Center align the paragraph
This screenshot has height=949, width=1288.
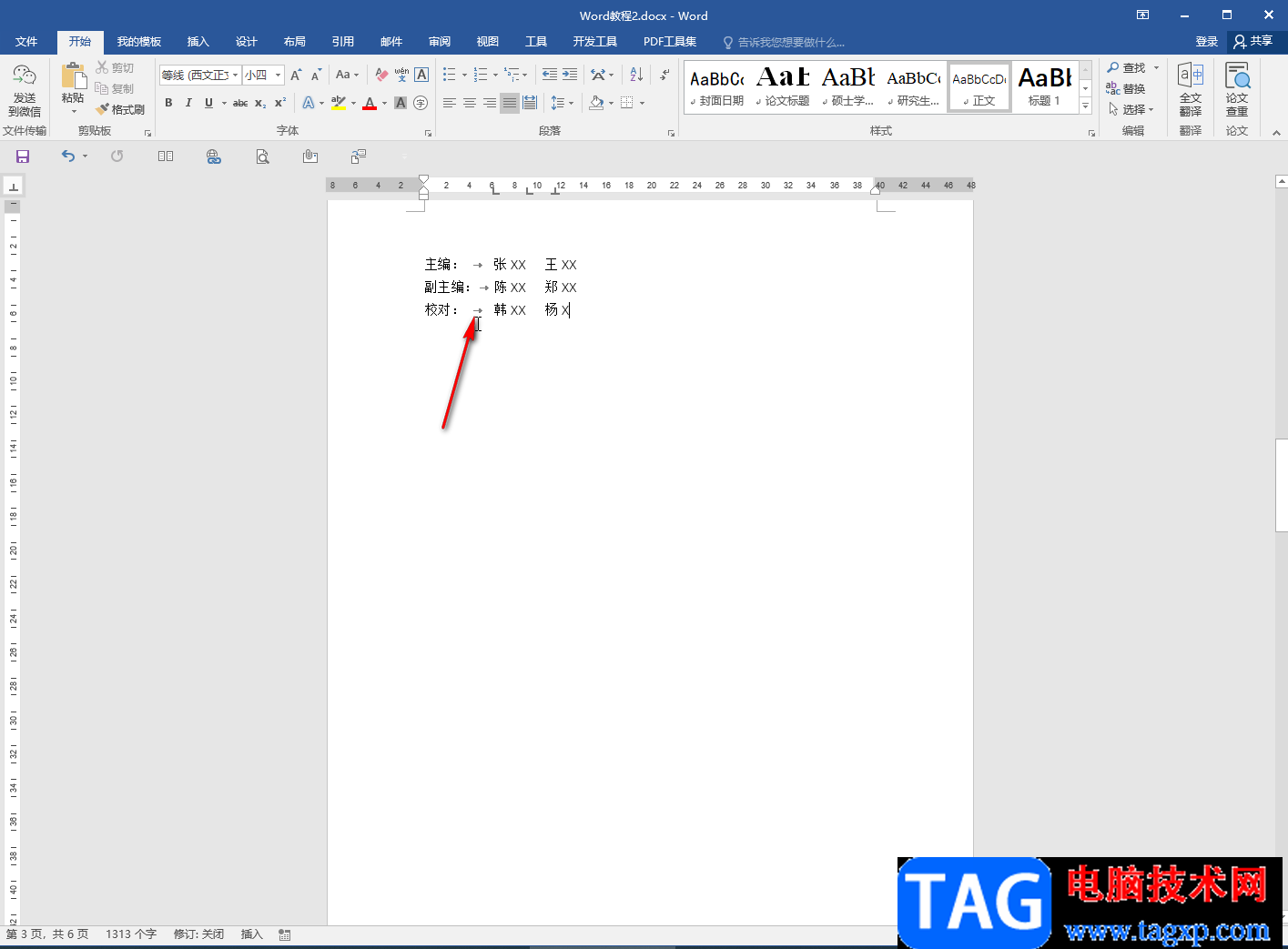click(x=470, y=103)
